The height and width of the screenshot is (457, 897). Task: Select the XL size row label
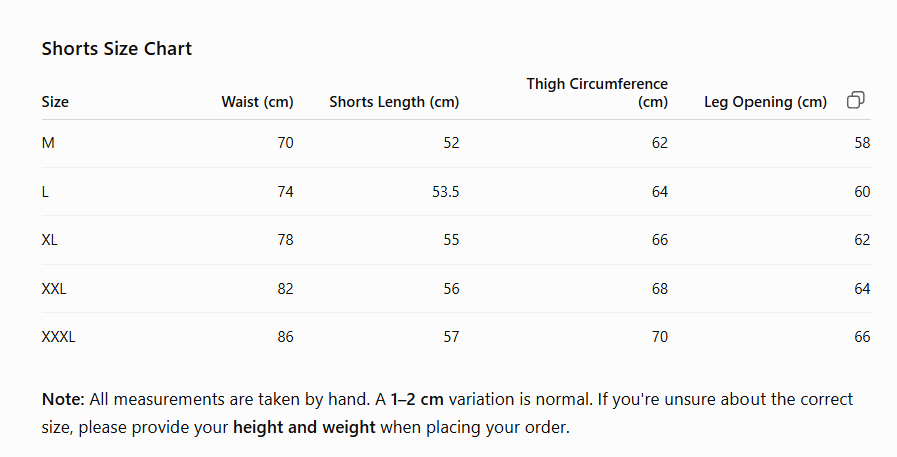click(49, 240)
